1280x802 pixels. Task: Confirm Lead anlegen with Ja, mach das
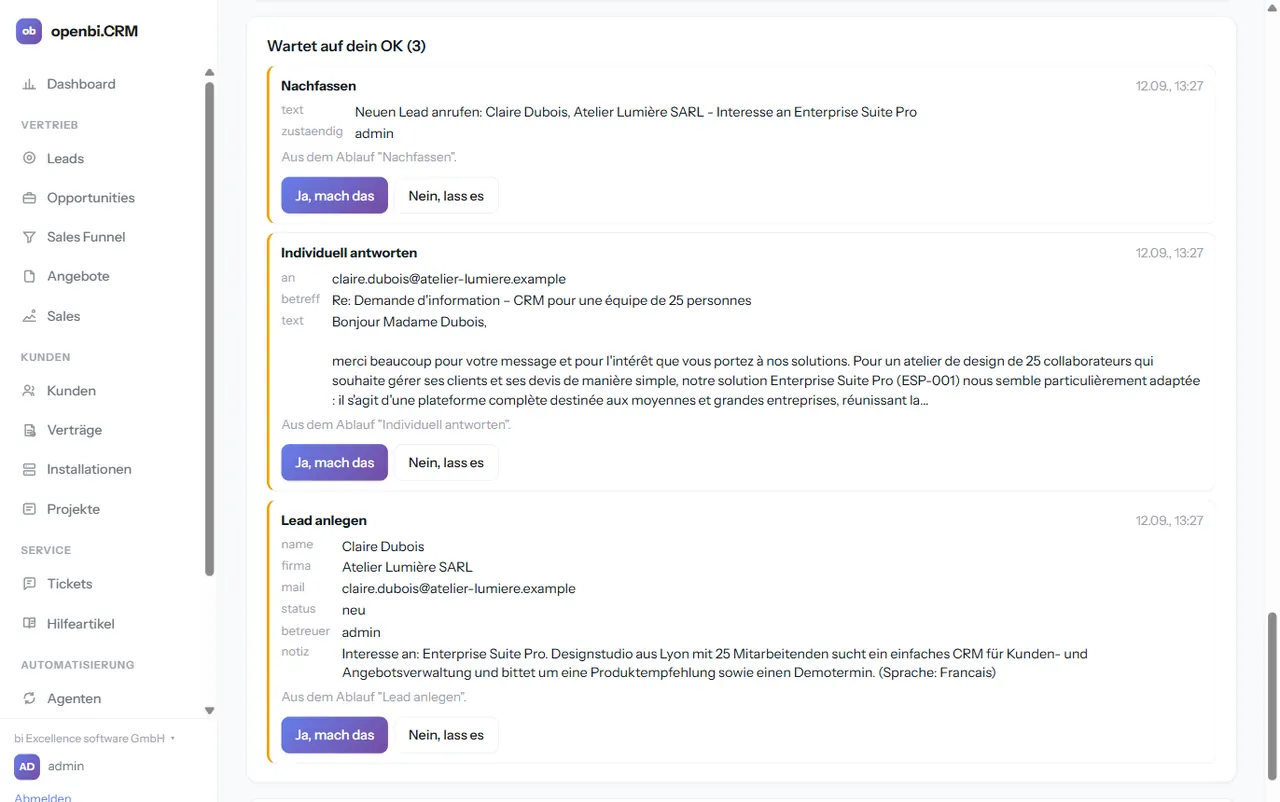(x=334, y=735)
